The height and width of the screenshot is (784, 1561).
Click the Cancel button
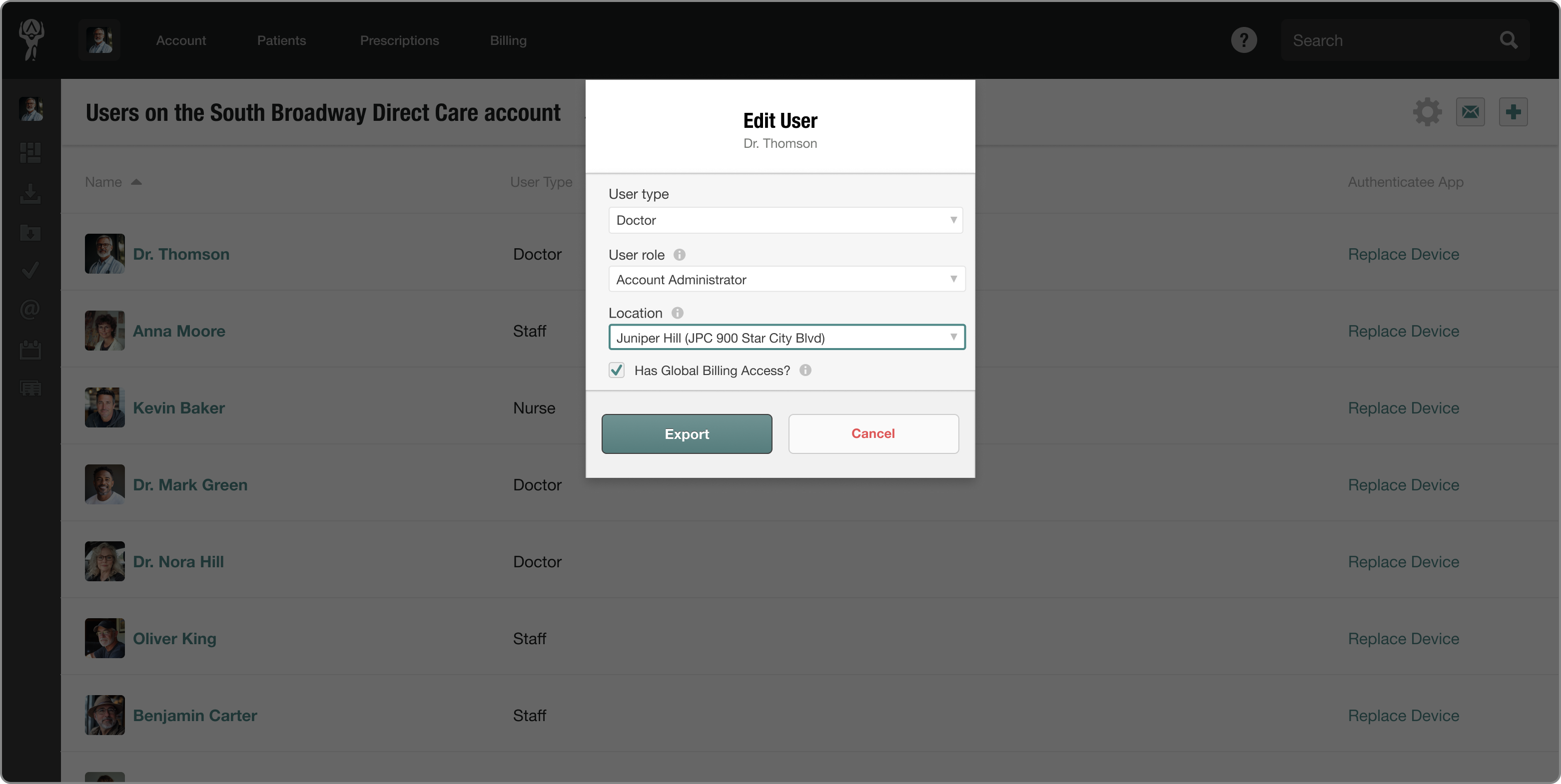[873, 433]
